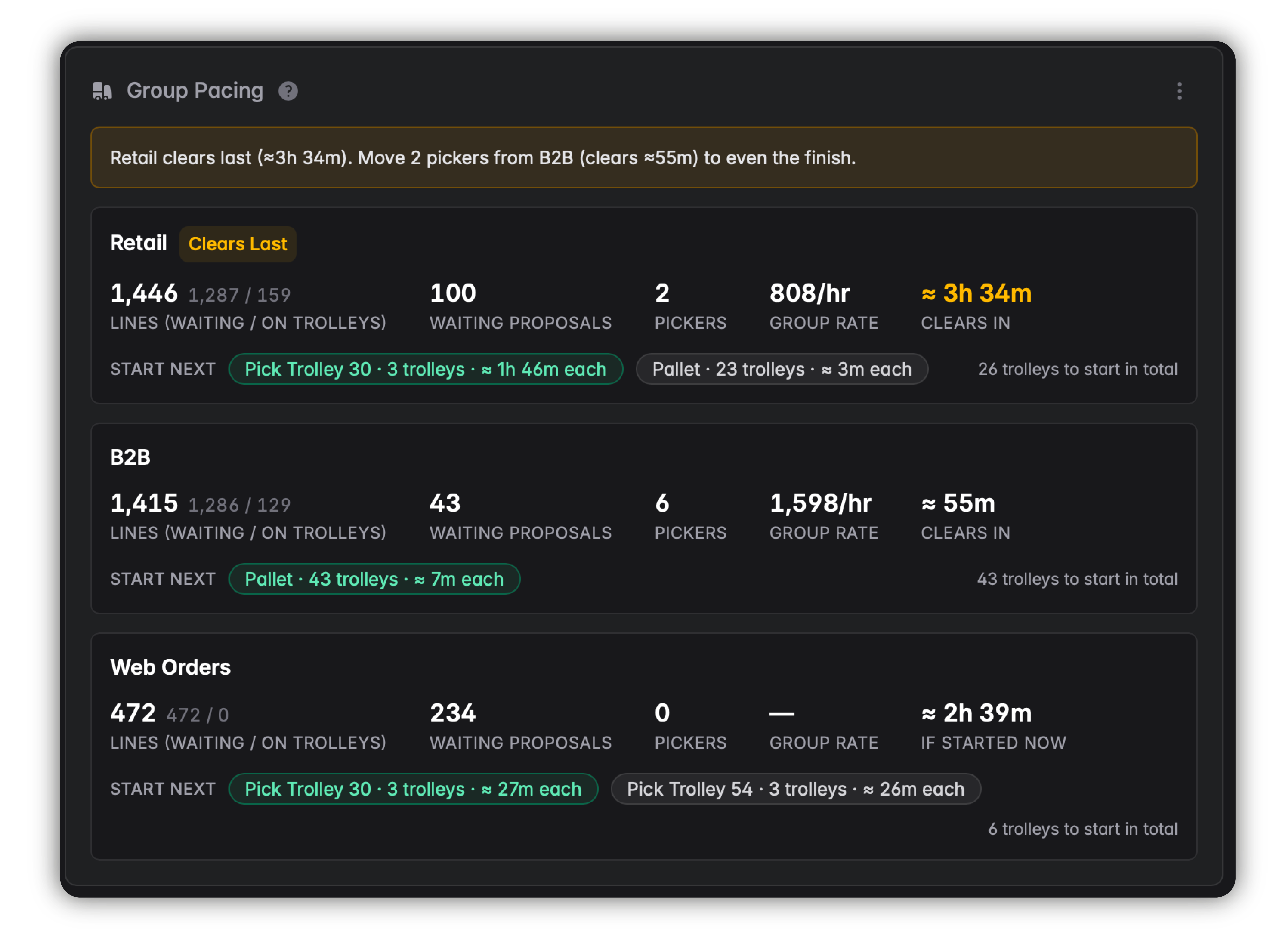
Task: Click the Retail group heading
Action: (138, 243)
